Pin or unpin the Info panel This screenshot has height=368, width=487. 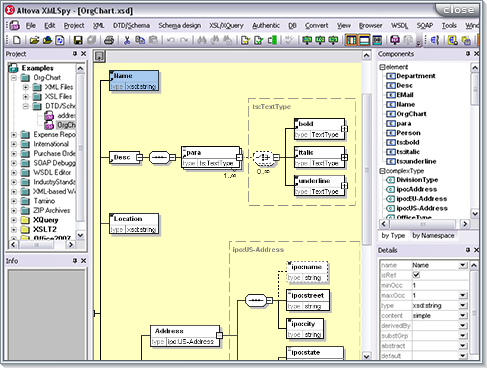click(75, 260)
